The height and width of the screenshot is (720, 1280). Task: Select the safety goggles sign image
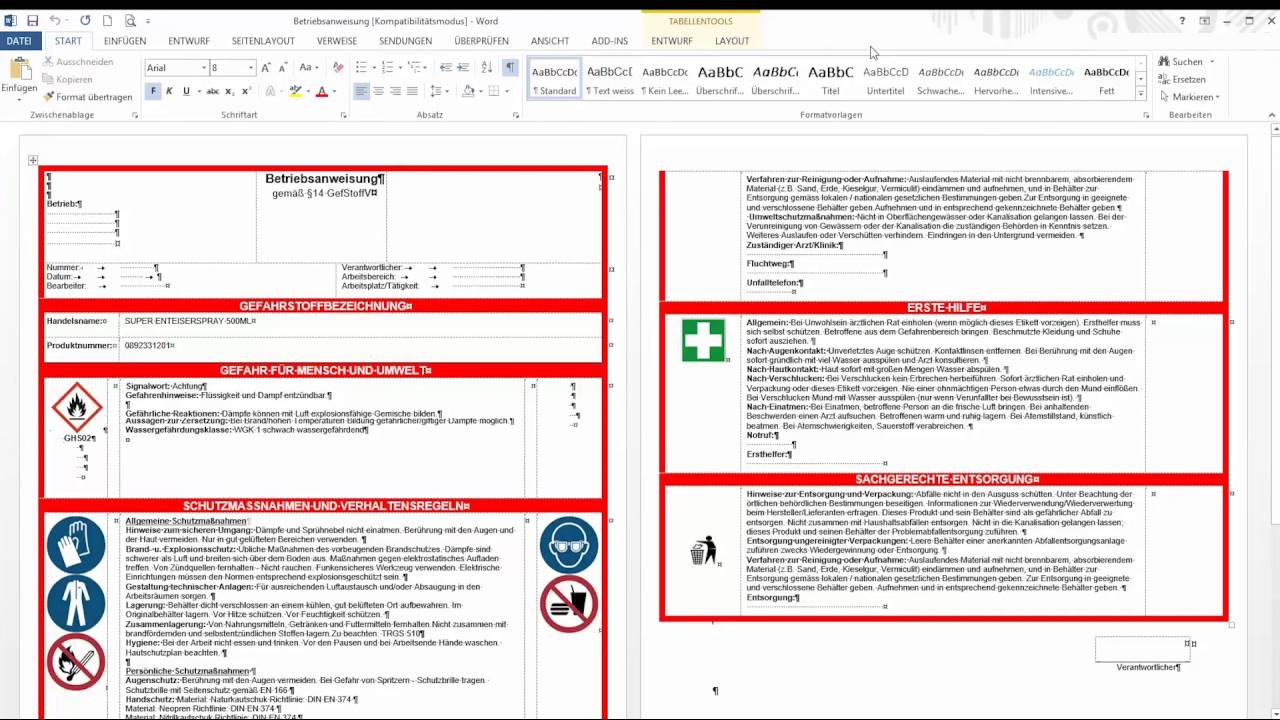[x=569, y=544]
